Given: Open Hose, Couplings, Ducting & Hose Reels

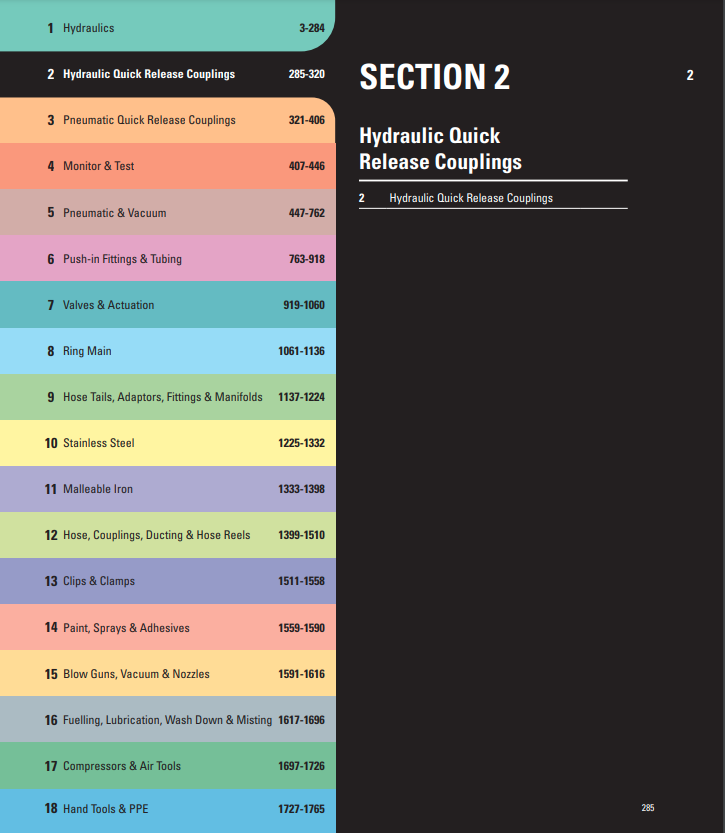Looking at the screenshot, I should click(x=156, y=535).
